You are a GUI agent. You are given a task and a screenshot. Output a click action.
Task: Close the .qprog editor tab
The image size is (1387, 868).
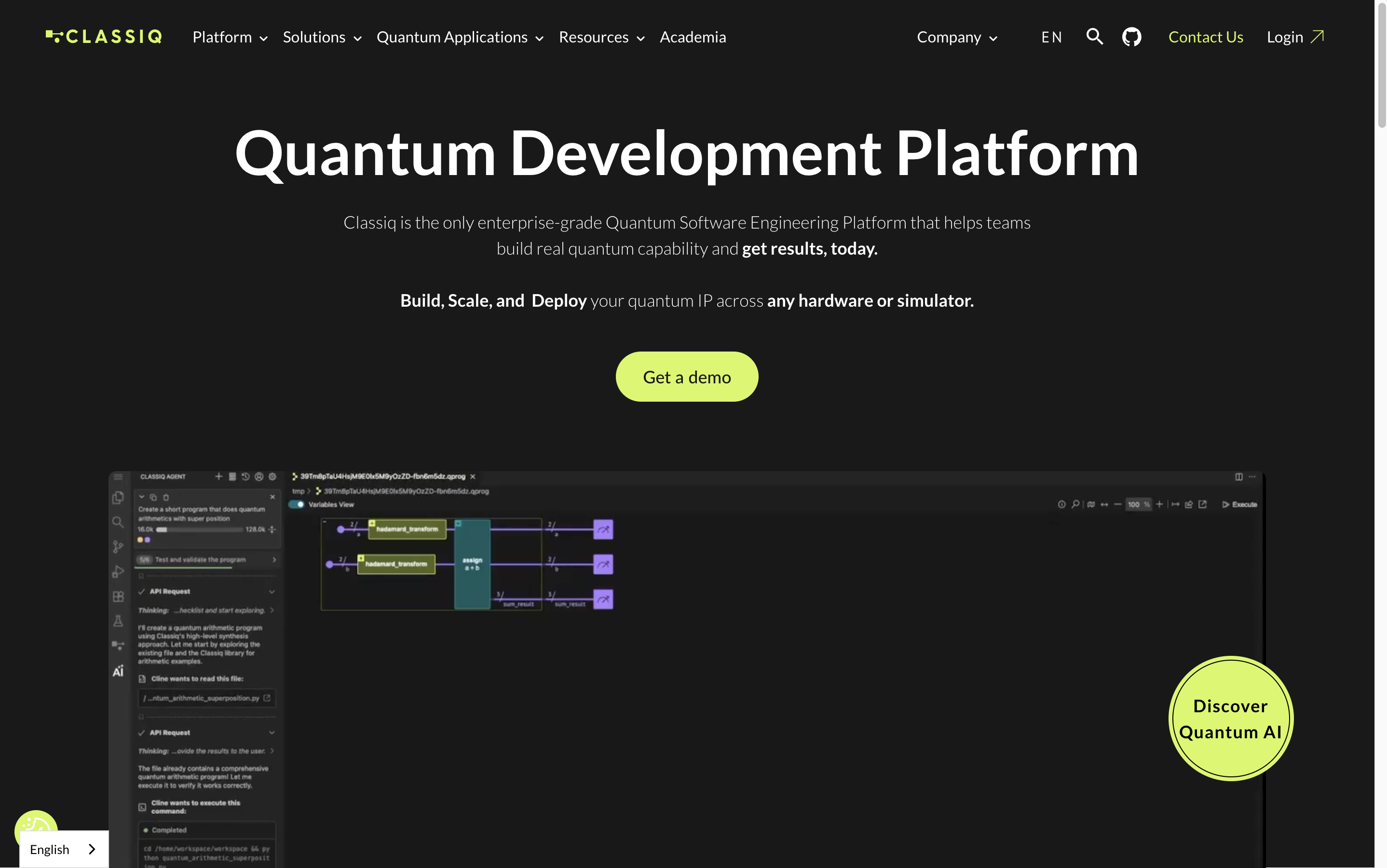473,476
